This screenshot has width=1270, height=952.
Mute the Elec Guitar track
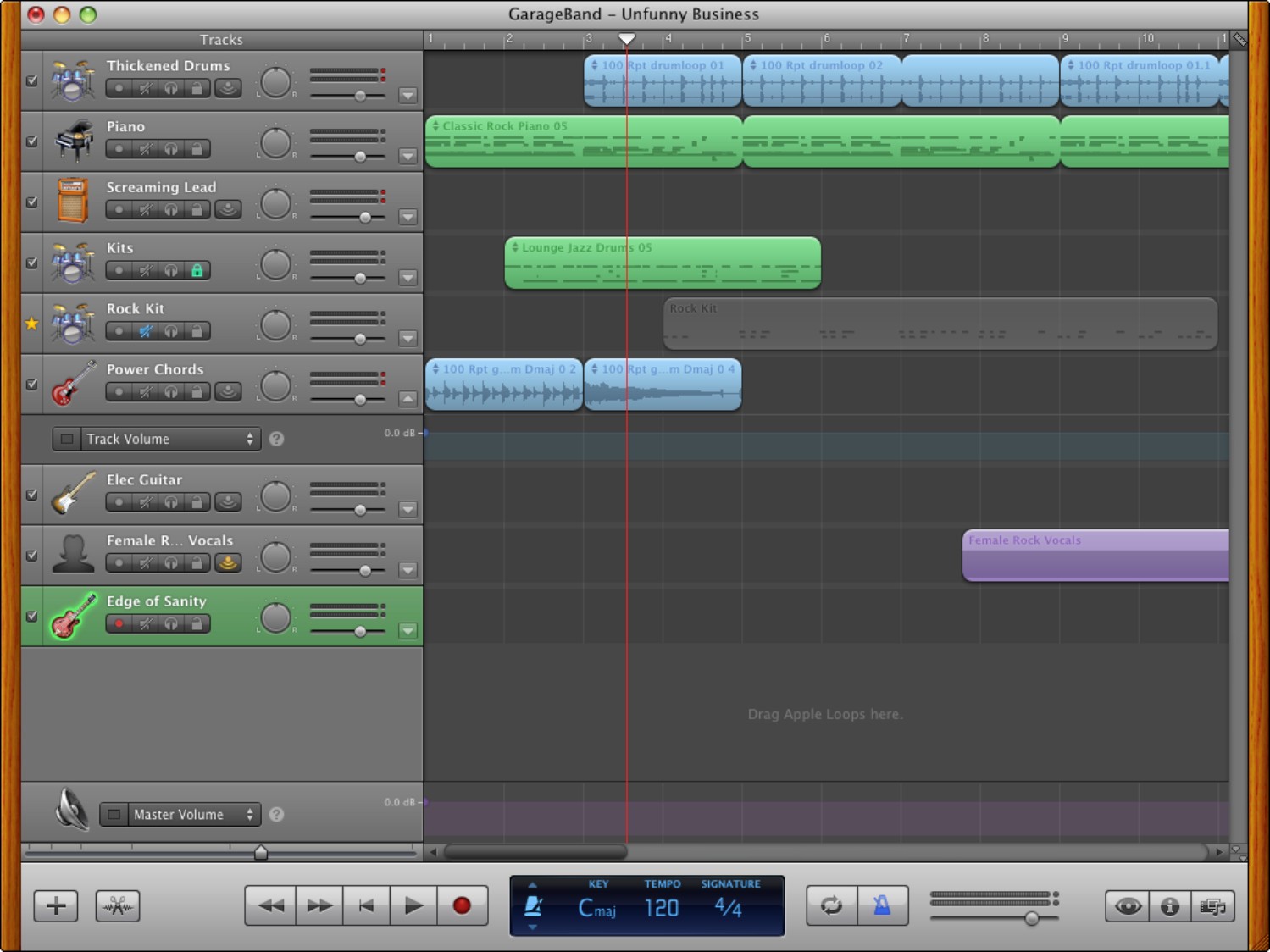[146, 502]
